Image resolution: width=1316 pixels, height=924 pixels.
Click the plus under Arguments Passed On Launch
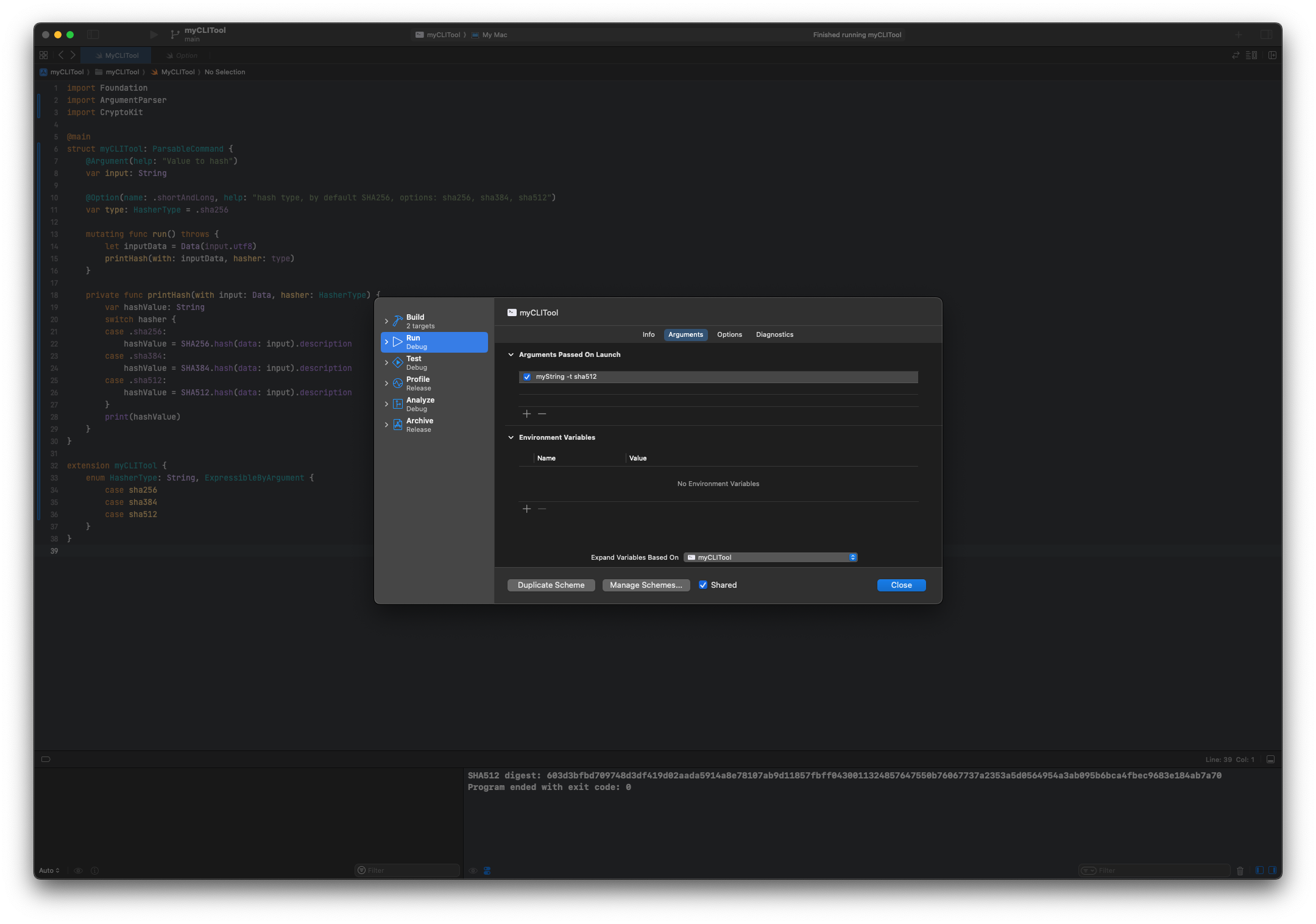(x=527, y=414)
